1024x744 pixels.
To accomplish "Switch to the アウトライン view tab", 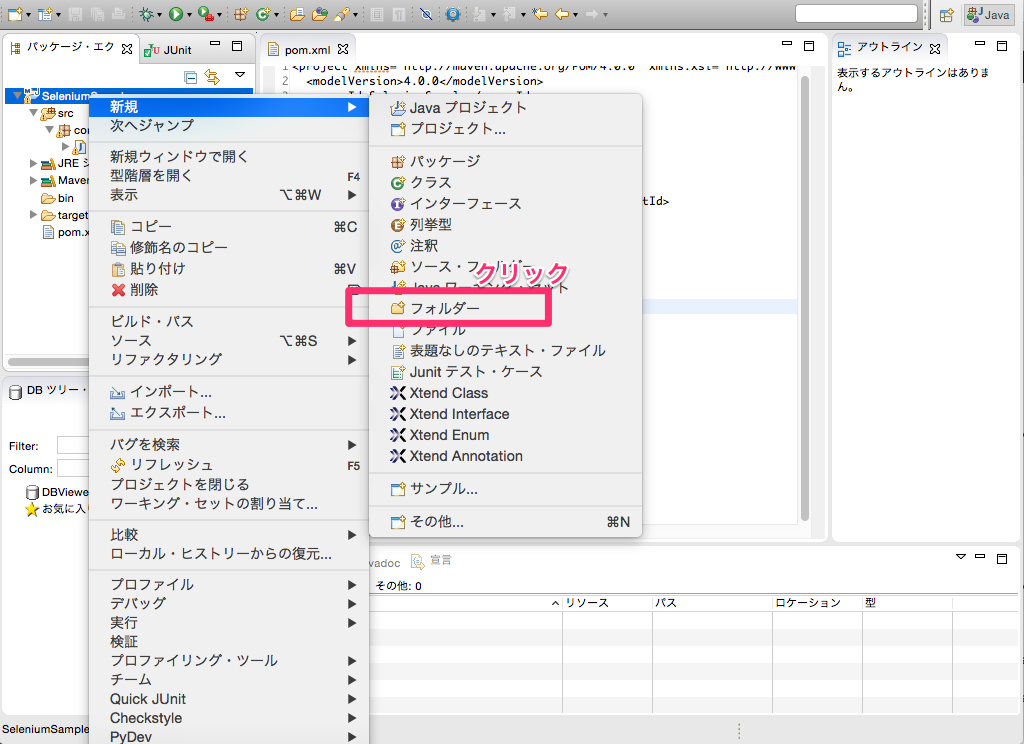I will click(x=889, y=47).
